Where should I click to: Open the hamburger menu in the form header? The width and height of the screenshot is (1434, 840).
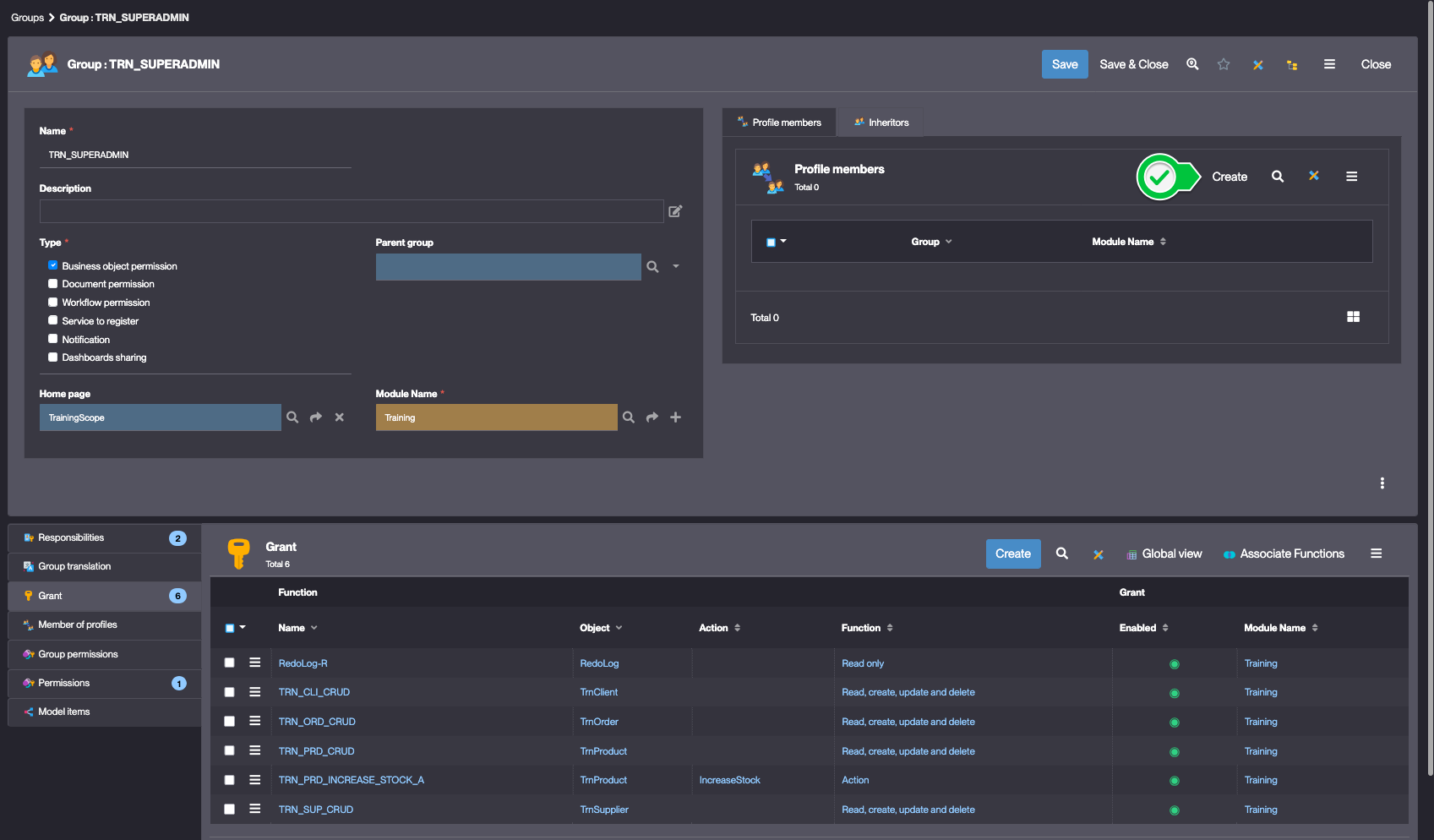[1329, 64]
